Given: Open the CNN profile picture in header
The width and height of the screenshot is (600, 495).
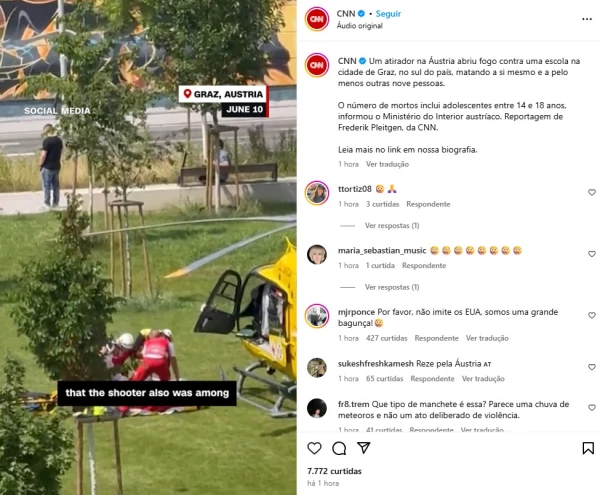Looking at the screenshot, I should click(317, 19).
